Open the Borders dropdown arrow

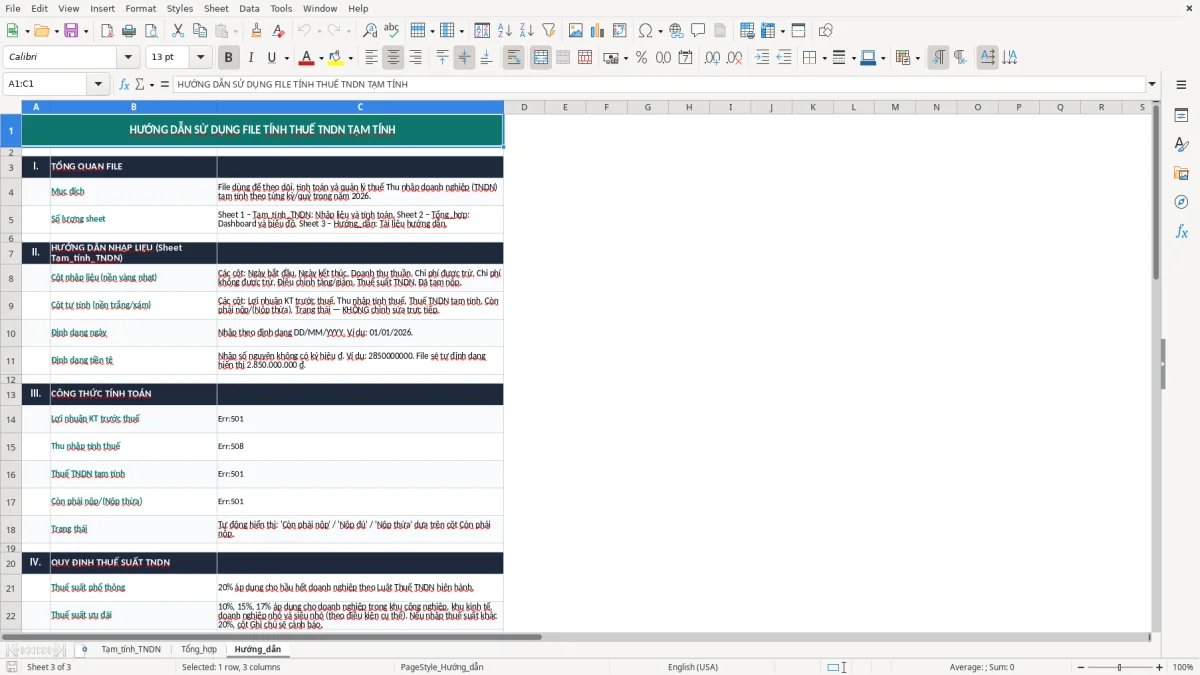point(824,58)
